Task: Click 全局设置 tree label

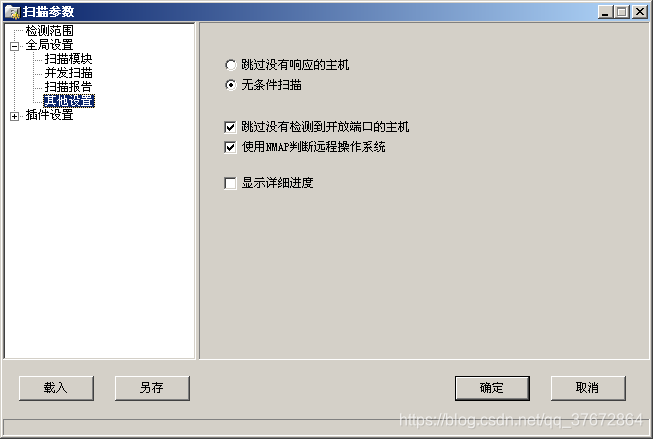Action: (x=49, y=45)
